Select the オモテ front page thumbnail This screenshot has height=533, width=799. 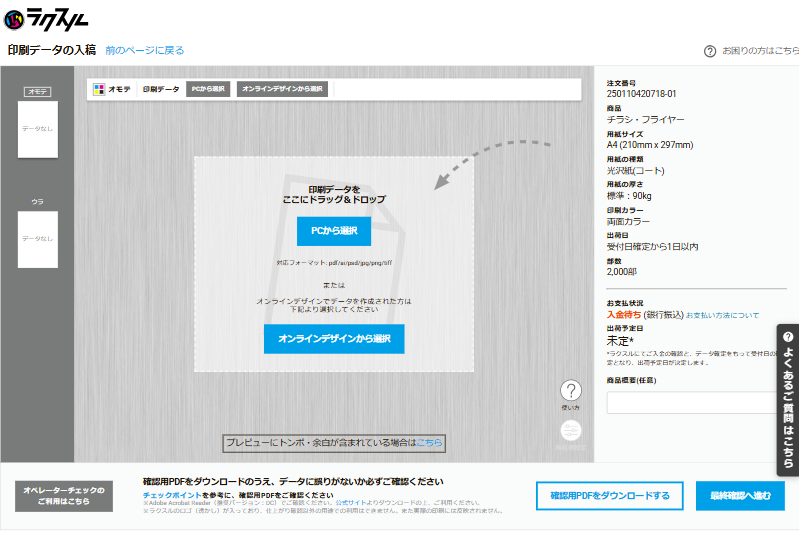point(38,128)
